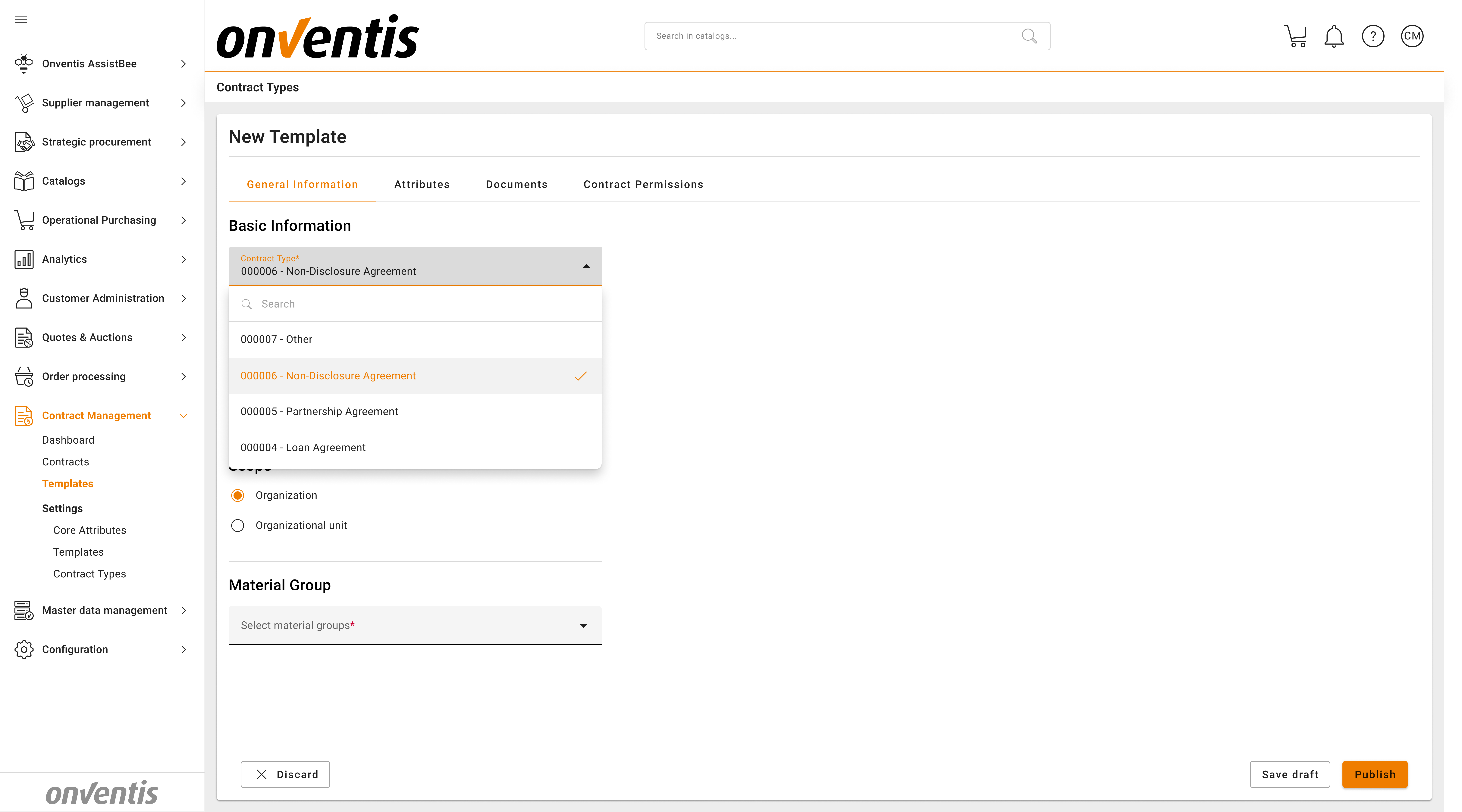The height and width of the screenshot is (812, 1462).
Task: Switch to the Attributes tab
Action: (x=422, y=184)
